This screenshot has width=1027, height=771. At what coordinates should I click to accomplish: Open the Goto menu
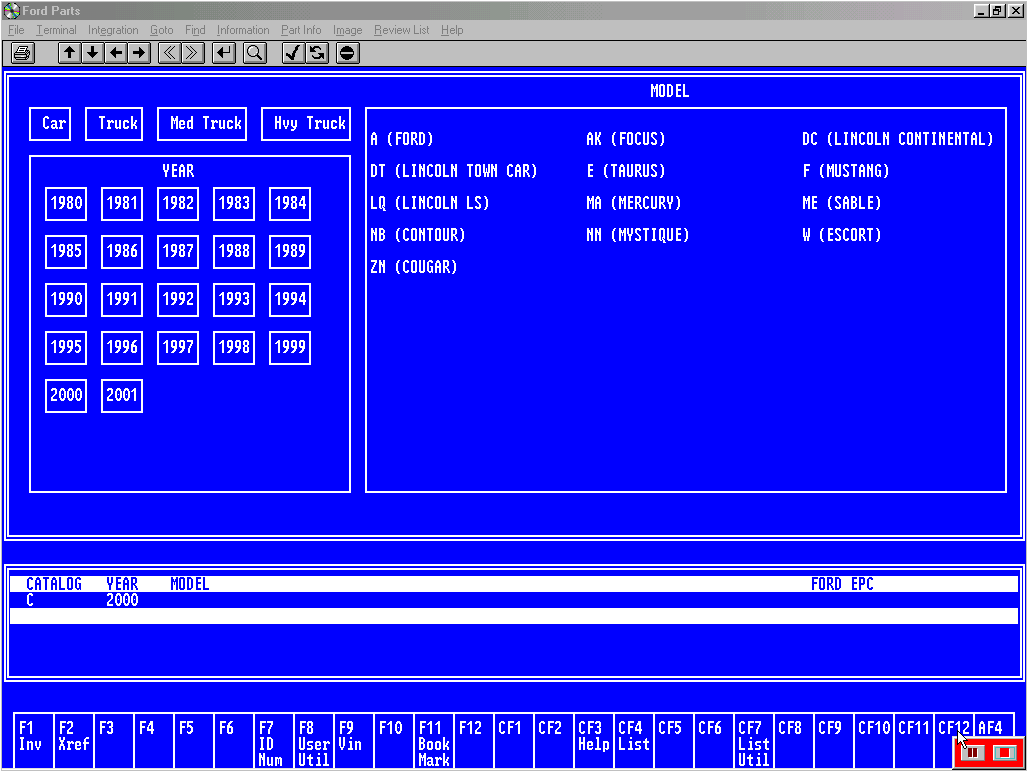pyautogui.click(x=162, y=30)
